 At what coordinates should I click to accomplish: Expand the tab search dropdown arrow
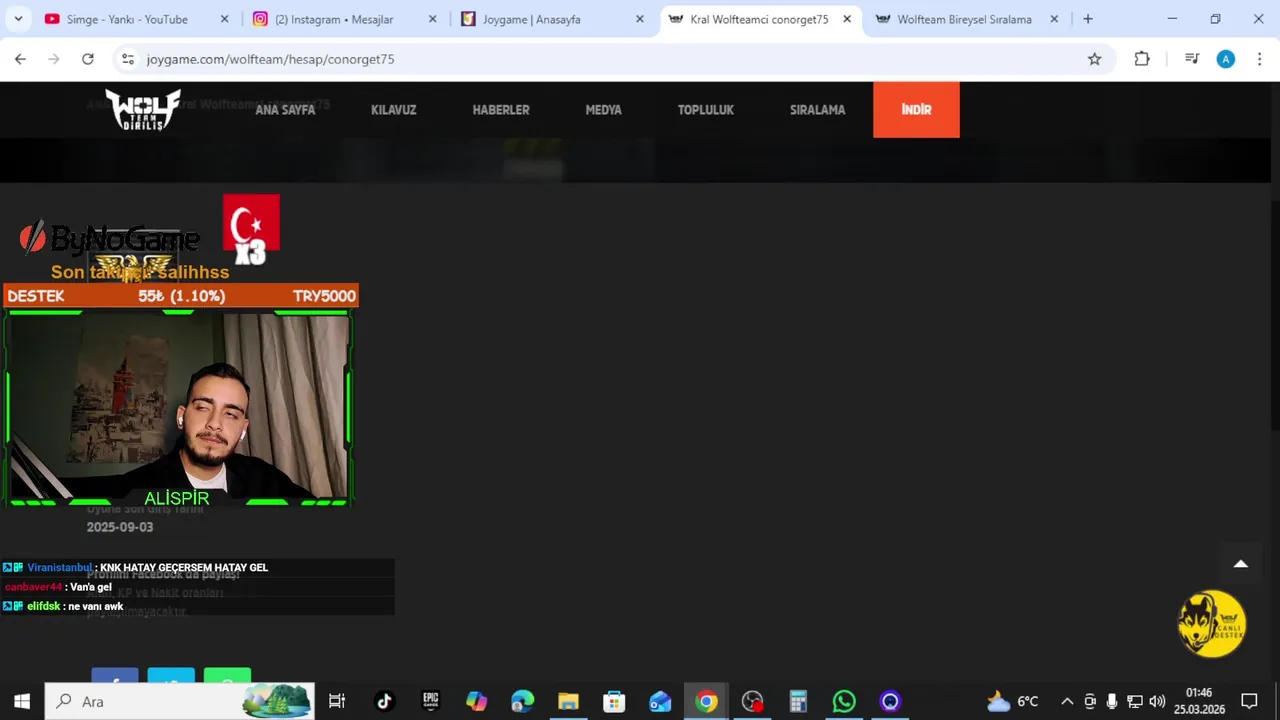(18, 19)
